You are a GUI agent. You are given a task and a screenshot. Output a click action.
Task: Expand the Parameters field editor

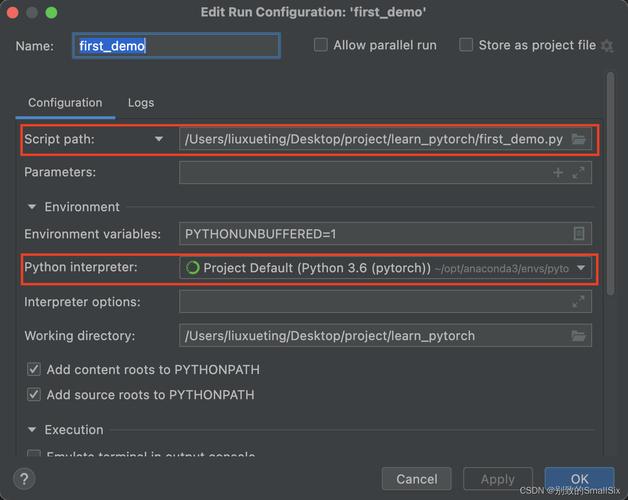point(578,173)
